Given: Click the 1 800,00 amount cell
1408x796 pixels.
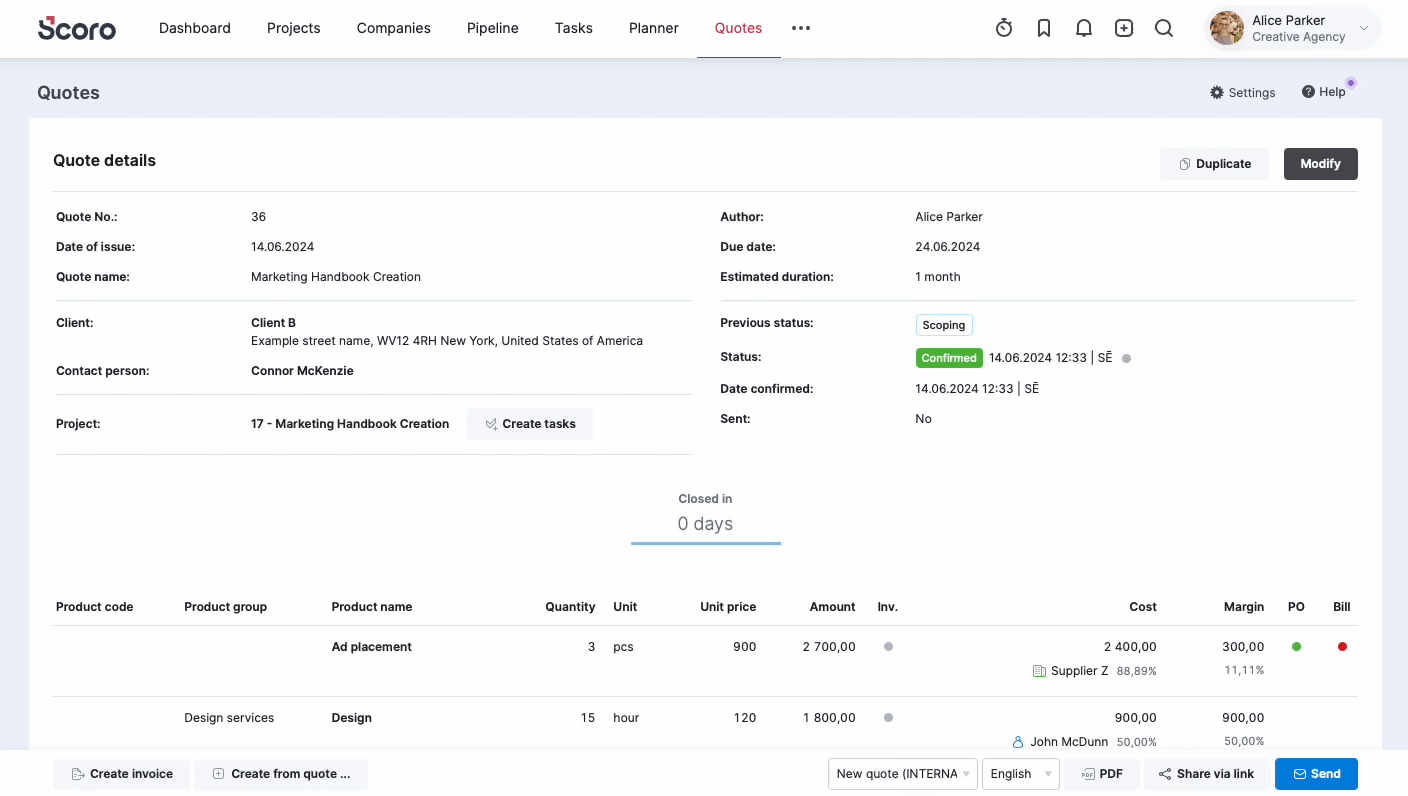Looking at the screenshot, I should (829, 718).
